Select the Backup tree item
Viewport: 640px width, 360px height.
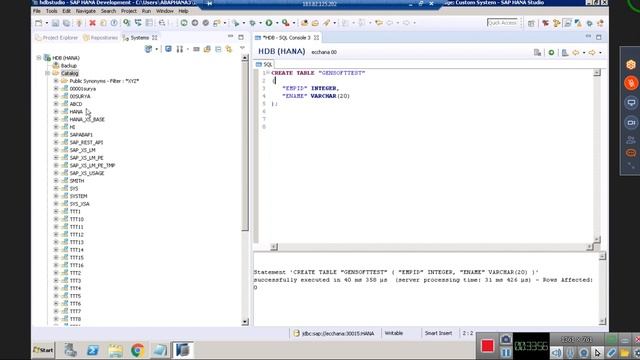[x=68, y=66]
